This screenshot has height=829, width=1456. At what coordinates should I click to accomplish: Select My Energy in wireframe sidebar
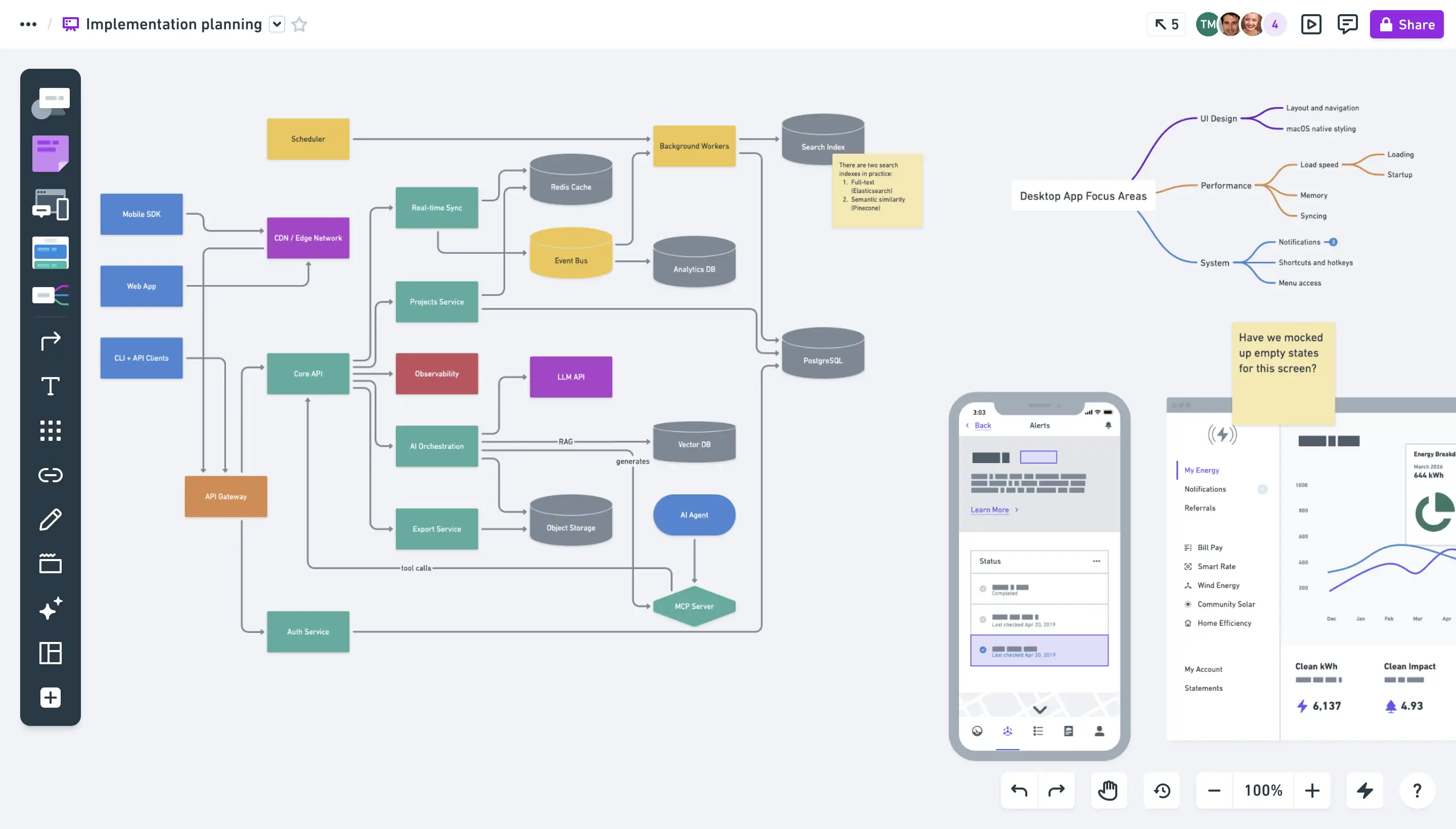[1202, 470]
